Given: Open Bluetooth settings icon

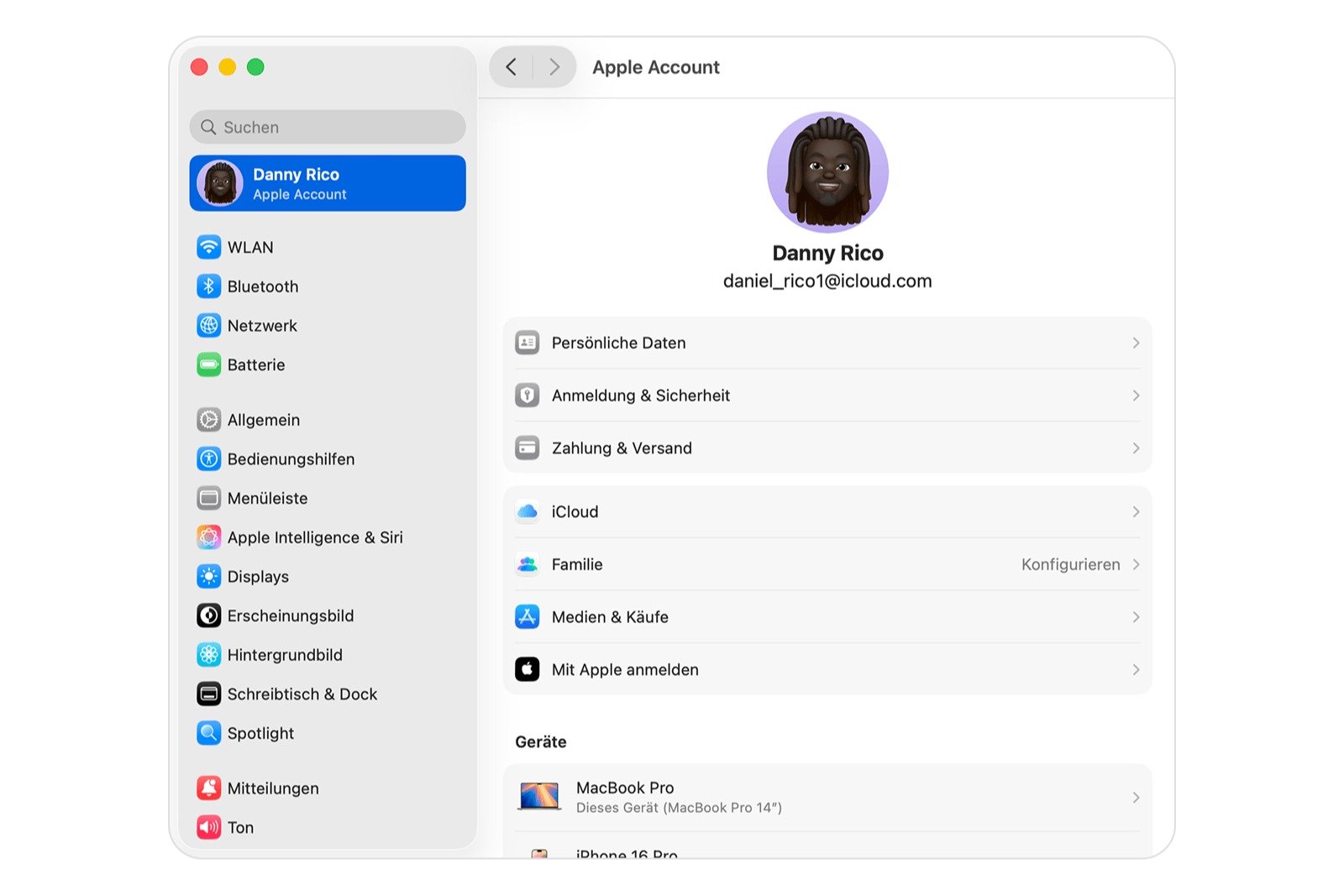Looking at the screenshot, I should 208,286.
